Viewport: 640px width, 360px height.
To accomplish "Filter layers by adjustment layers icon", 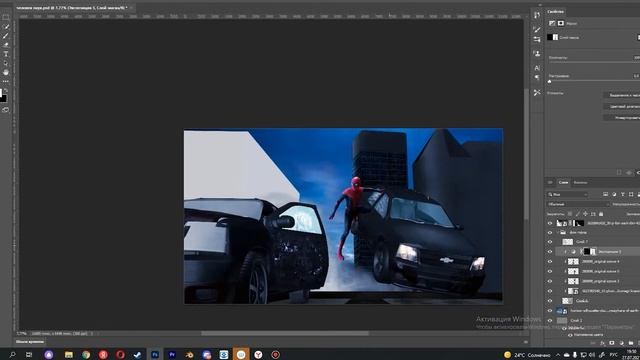I will coord(614,194).
